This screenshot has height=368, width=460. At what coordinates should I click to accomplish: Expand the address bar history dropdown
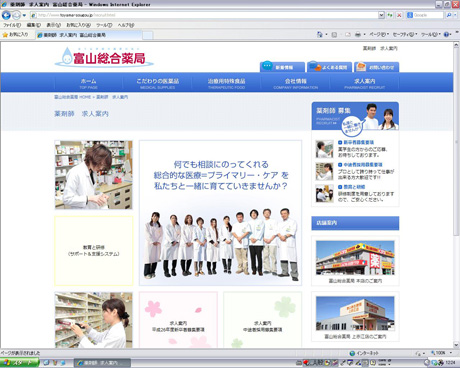(381, 15)
